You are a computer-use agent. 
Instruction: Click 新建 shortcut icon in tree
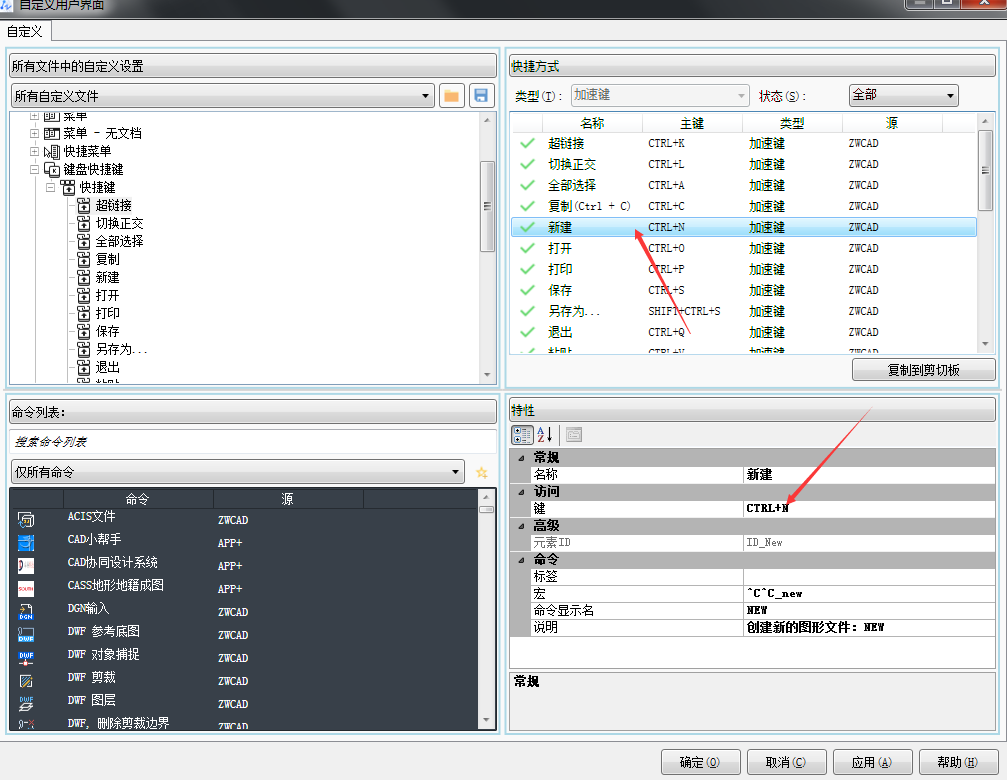point(84,277)
